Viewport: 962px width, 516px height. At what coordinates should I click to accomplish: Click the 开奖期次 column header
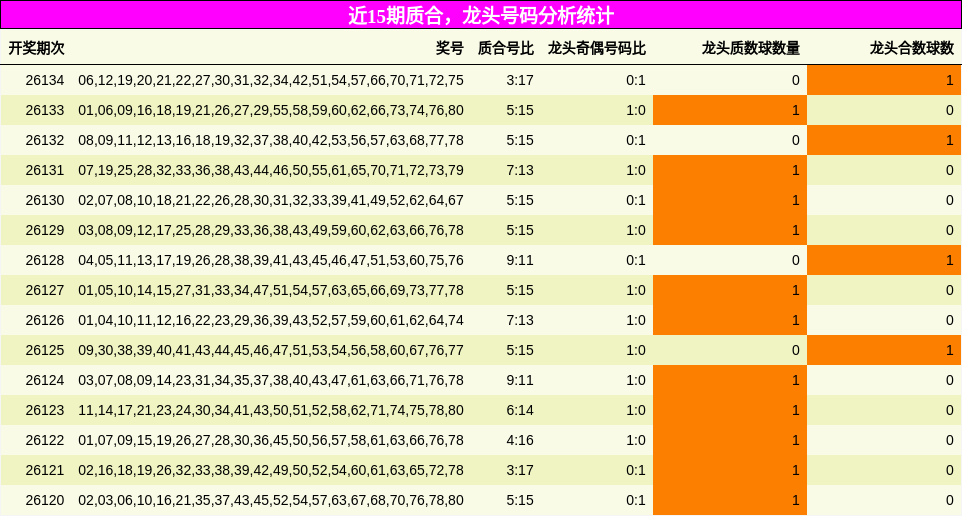click(x=36, y=48)
